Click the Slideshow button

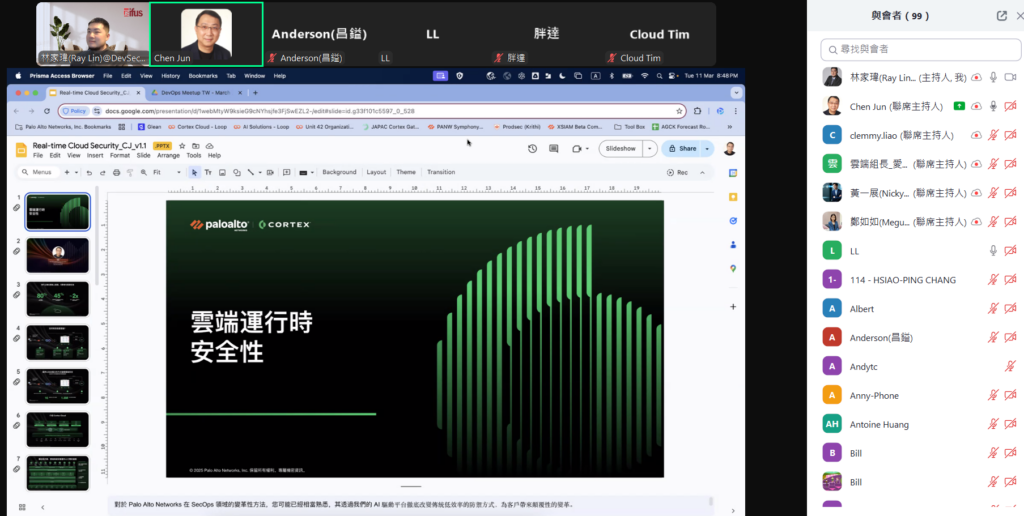tap(621, 148)
